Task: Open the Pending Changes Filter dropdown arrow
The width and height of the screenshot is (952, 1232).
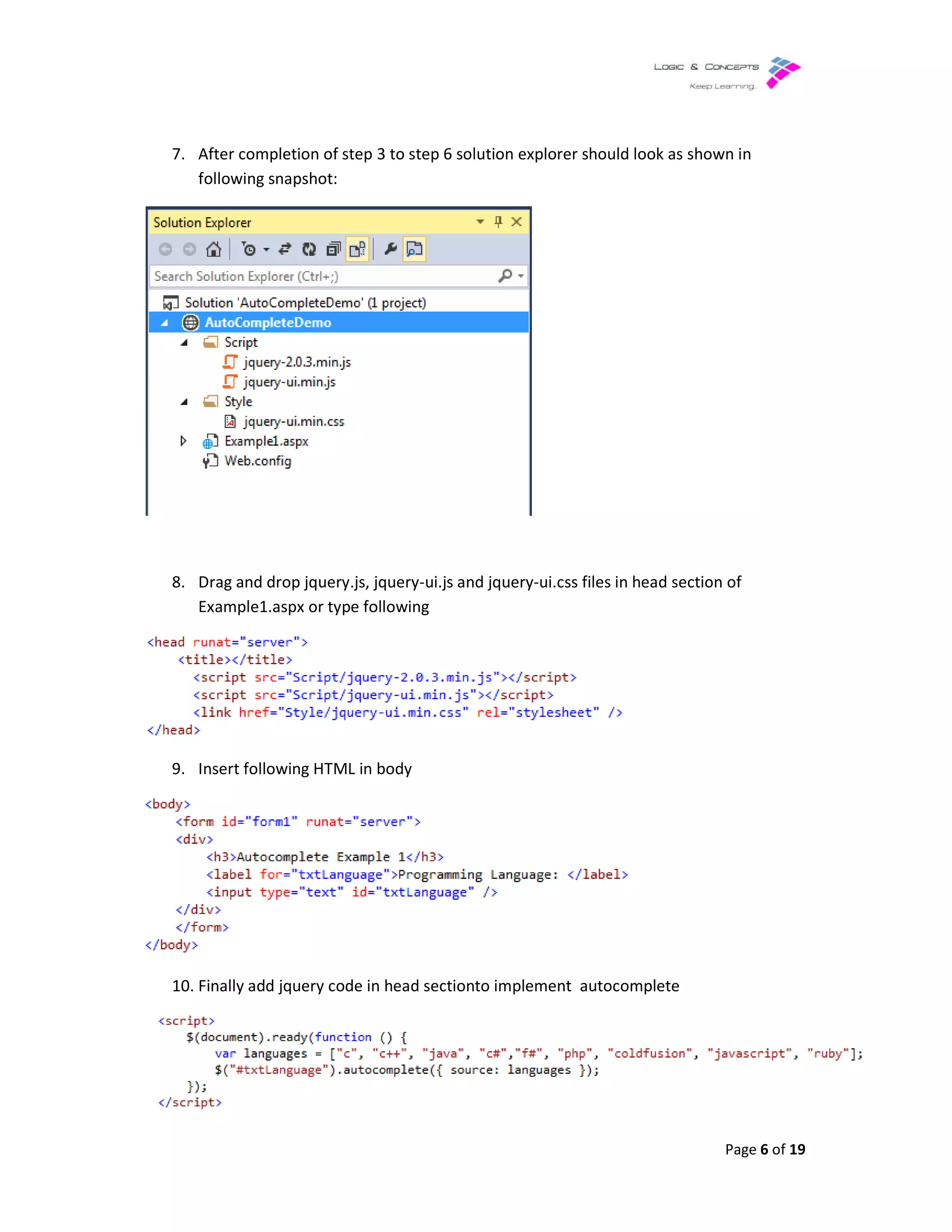Action: 266,249
